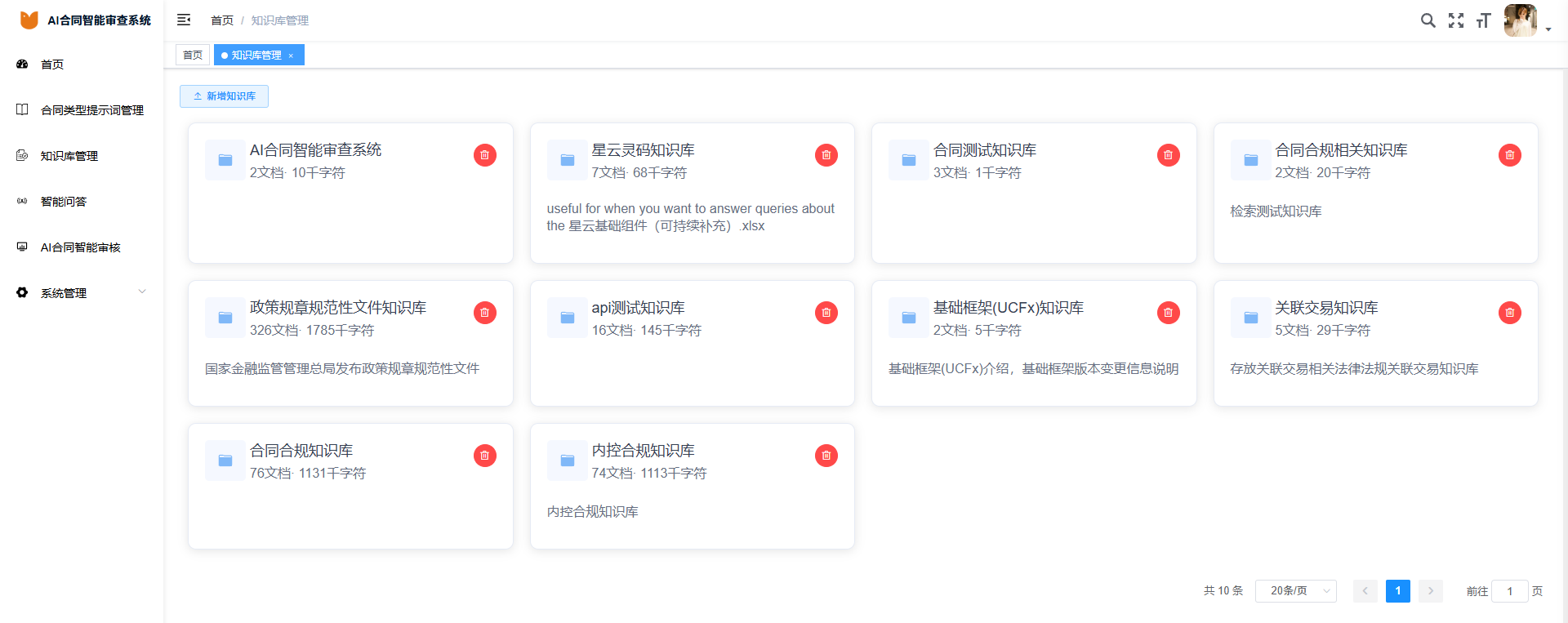The height and width of the screenshot is (623, 1568).
Task: Switch to the 首页 tab
Action: click(193, 55)
